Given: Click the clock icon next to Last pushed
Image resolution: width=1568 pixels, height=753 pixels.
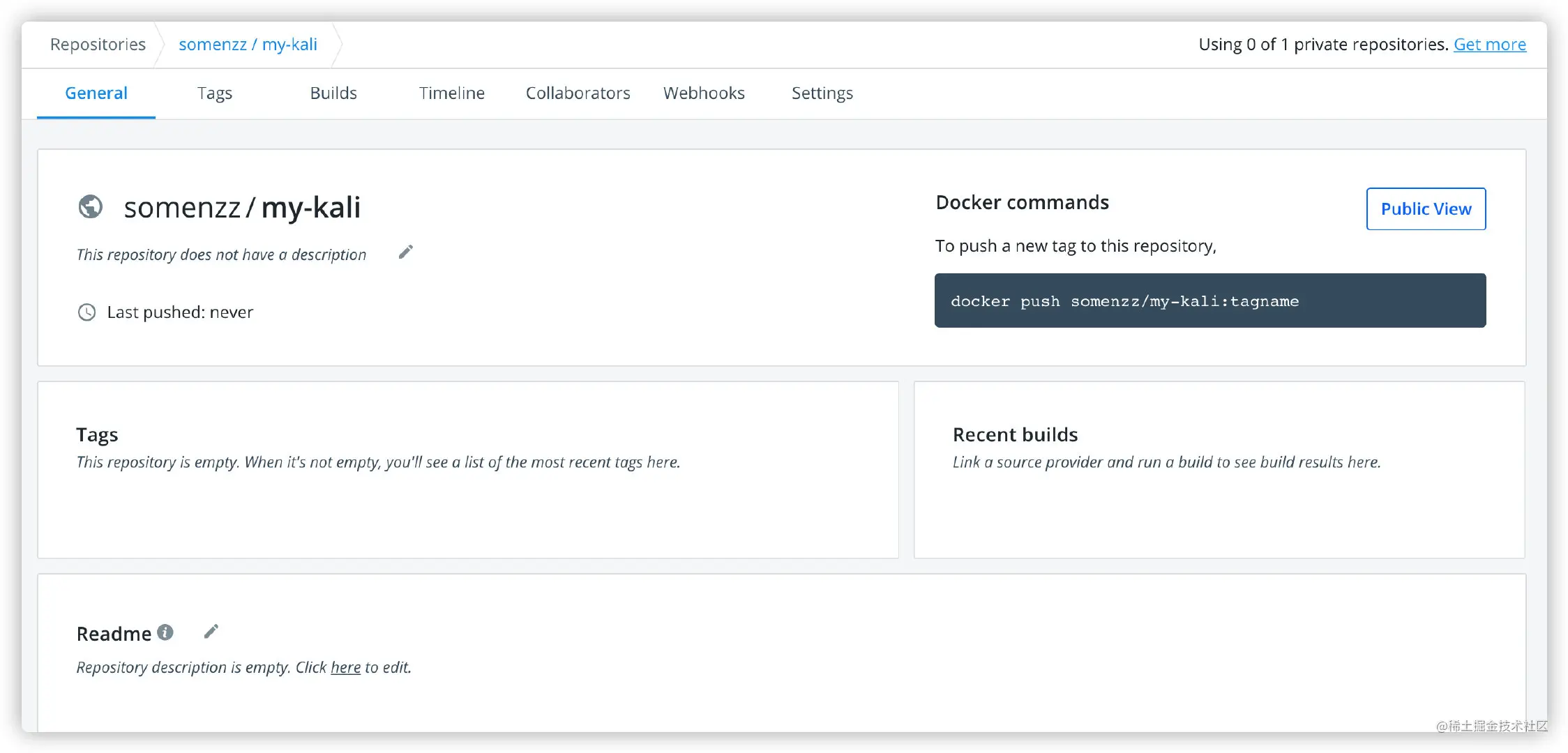Looking at the screenshot, I should coord(86,312).
